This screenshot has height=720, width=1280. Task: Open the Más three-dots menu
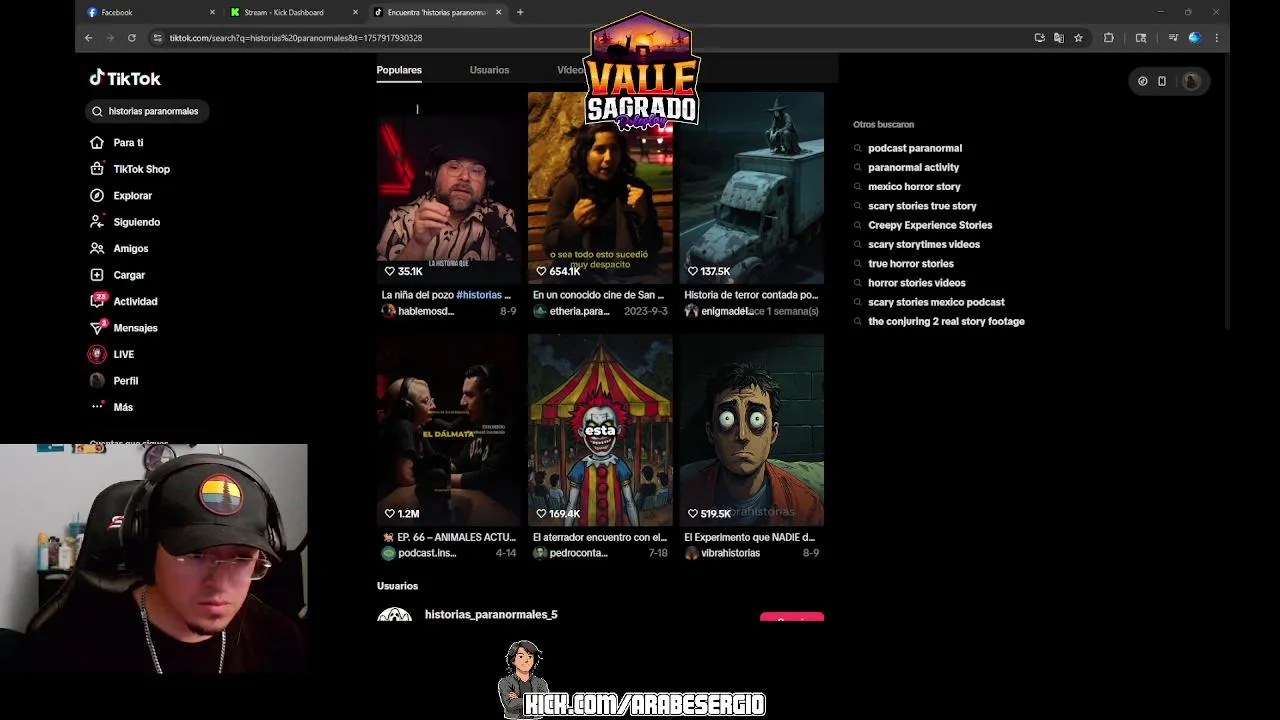pos(97,407)
